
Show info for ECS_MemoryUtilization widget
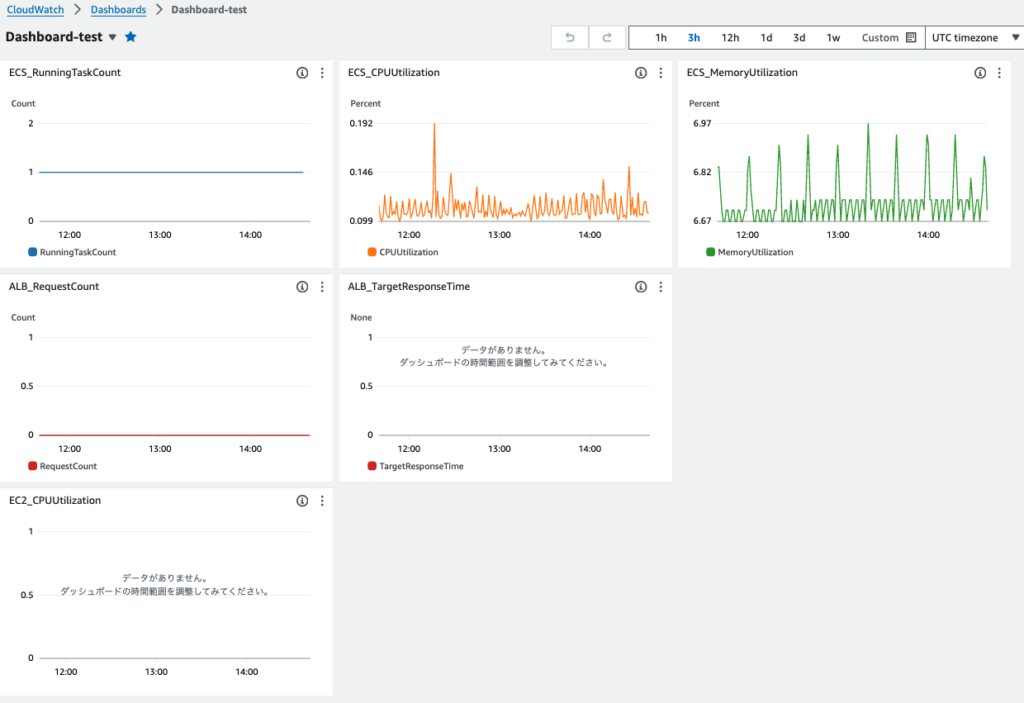[980, 73]
